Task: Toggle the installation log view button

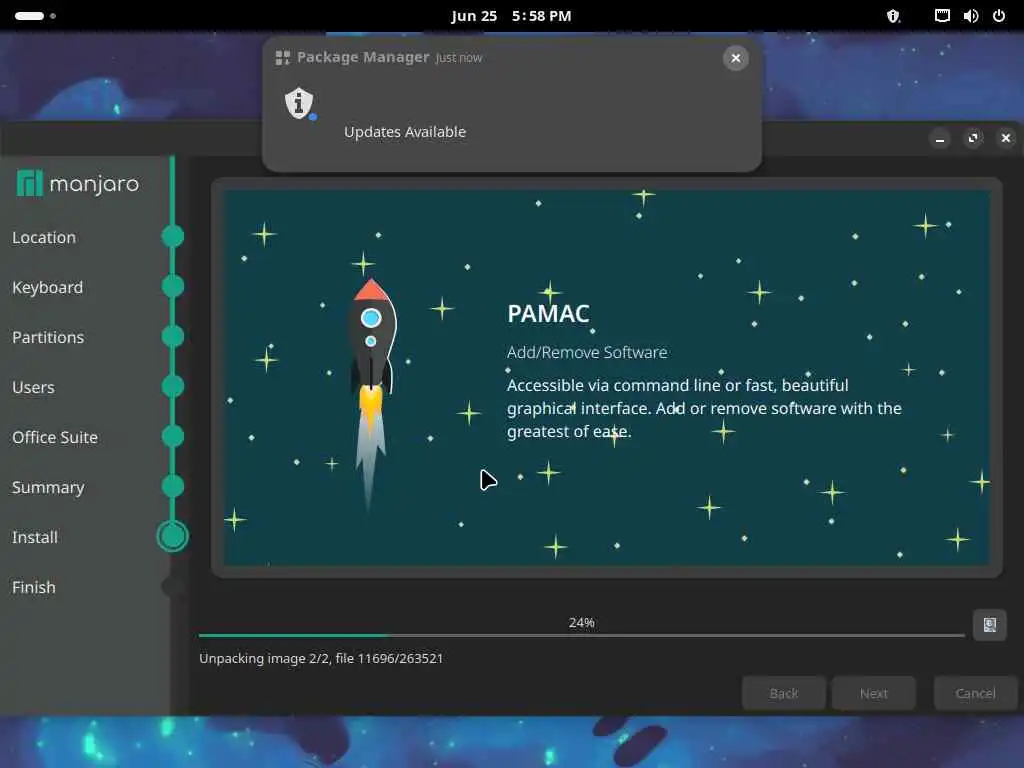Action: (989, 625)
